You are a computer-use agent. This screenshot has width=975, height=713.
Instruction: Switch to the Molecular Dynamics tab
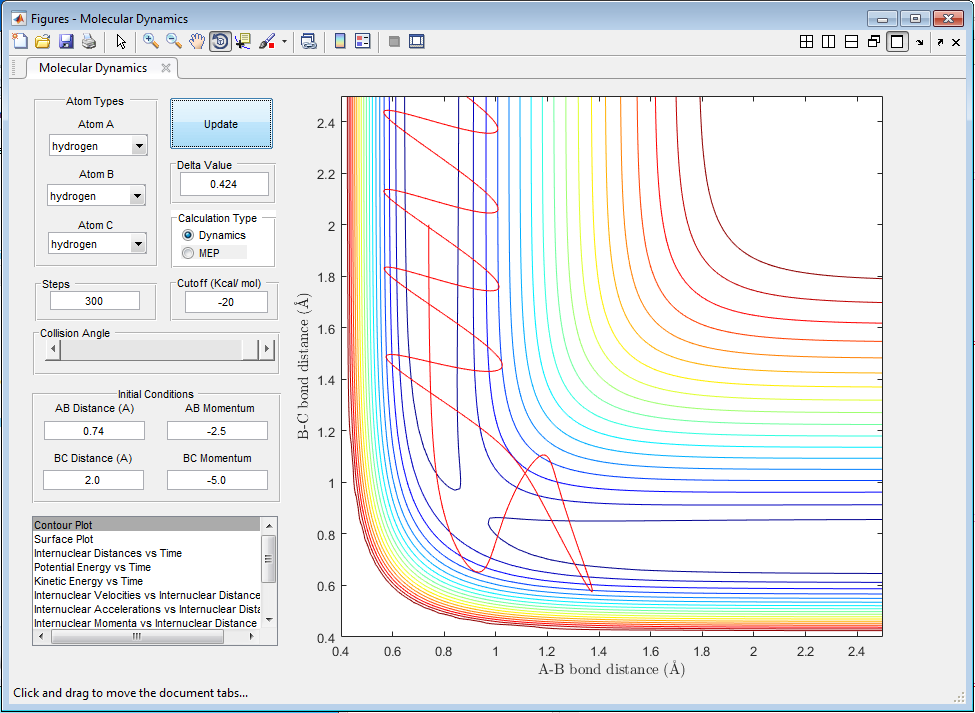93,68
